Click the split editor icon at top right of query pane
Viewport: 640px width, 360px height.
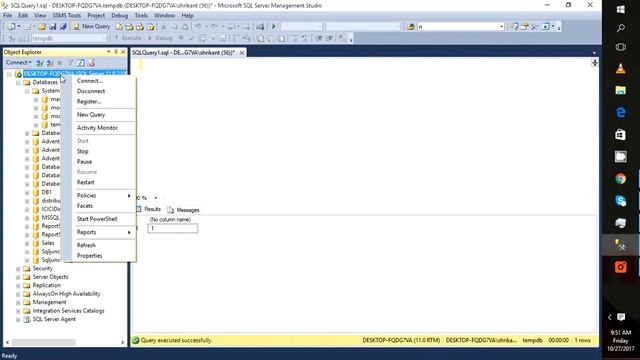595,62
